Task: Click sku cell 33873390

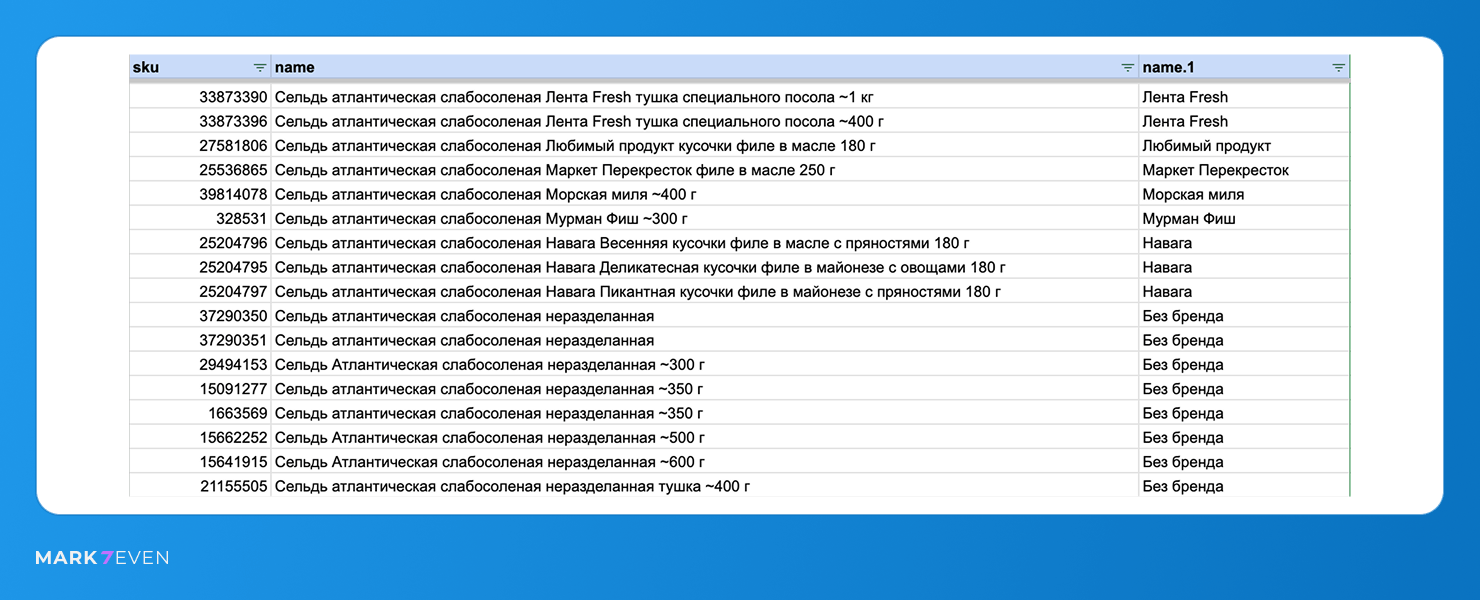Action: click(x=200, y=97)
